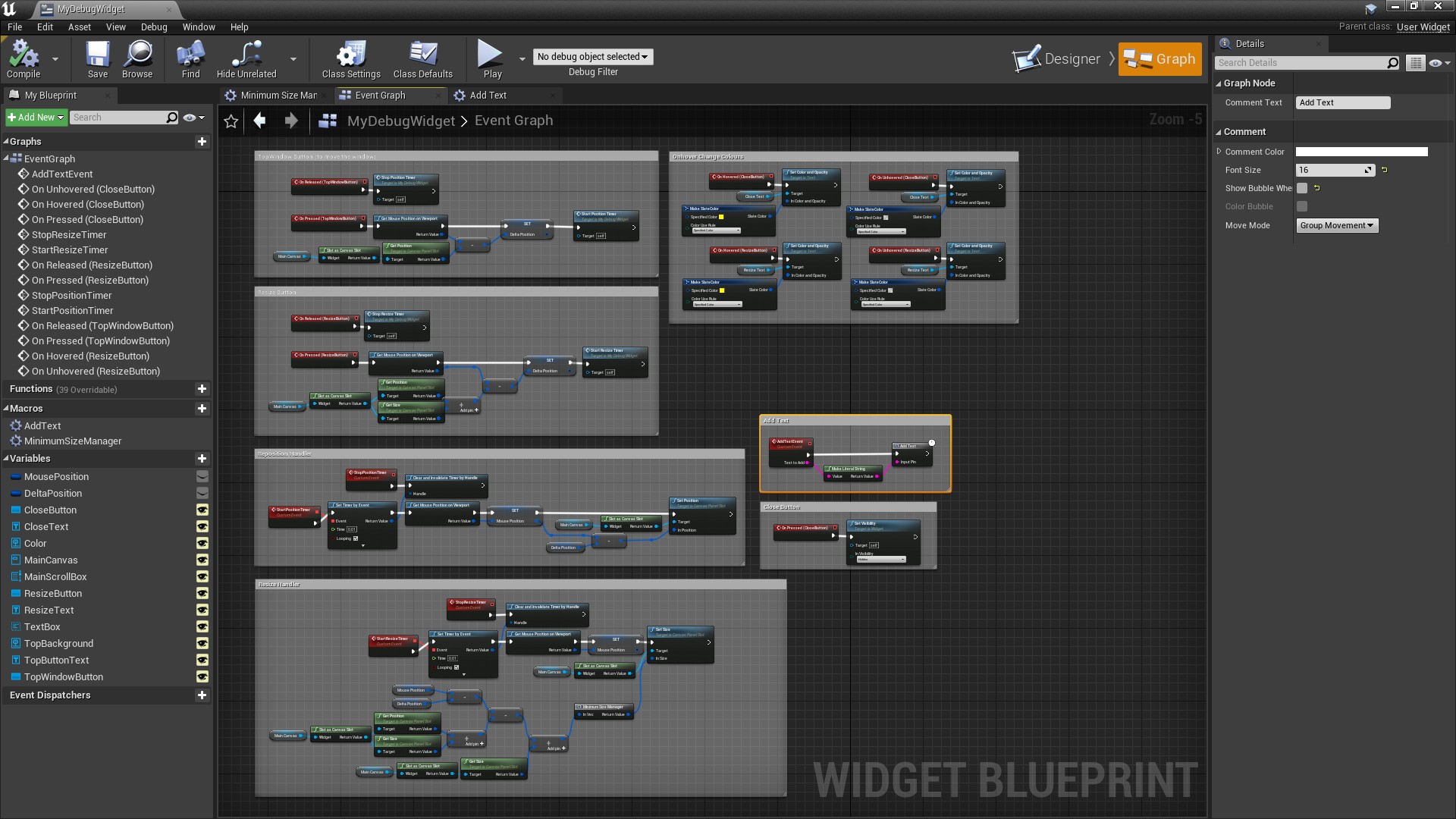
Task: Click the plus icon next to Graphs
Action: coord(202,142)
